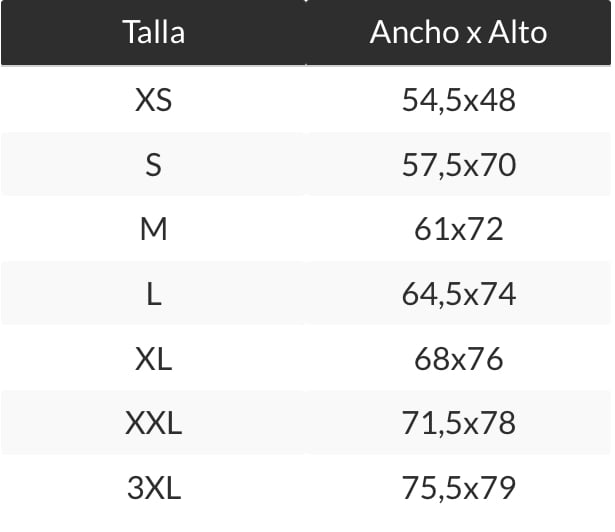Pick the M size cell
The width and height of the screenshot is (615, 532).
pos(153,229)
